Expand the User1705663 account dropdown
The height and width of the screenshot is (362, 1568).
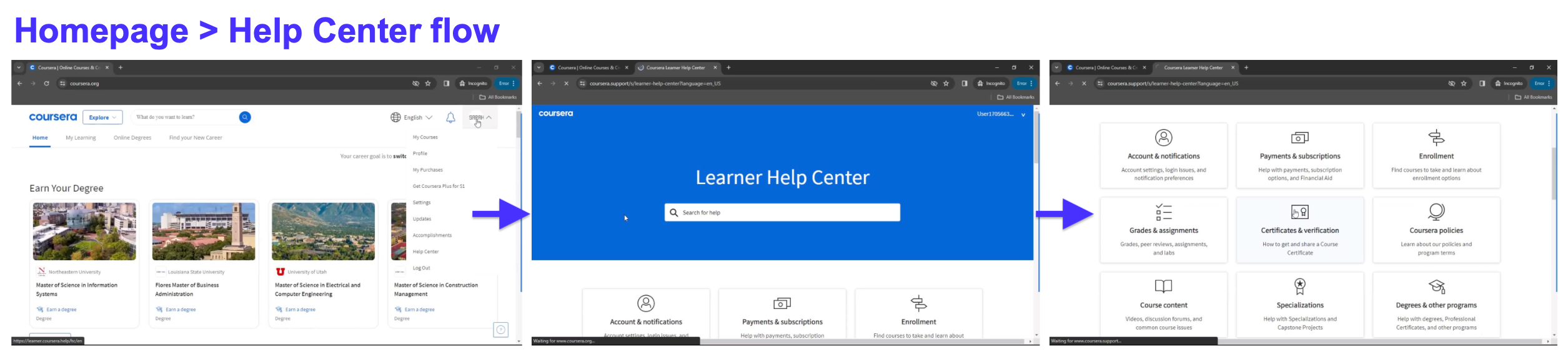pyautogui.click(x=1001, y=114)
